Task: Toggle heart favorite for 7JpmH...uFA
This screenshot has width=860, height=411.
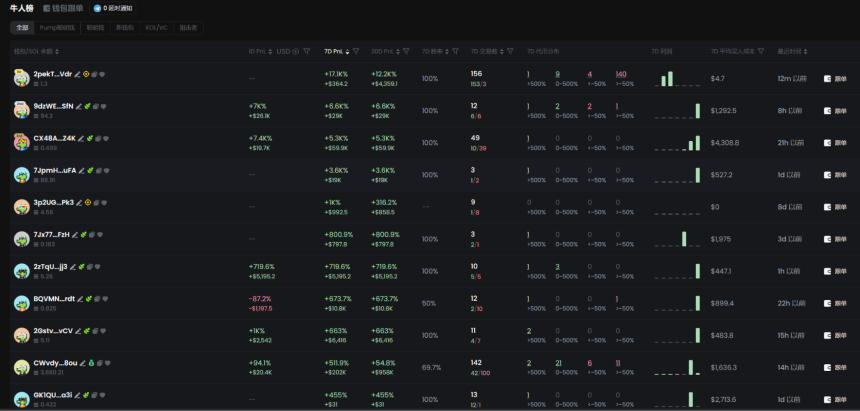Action: (106, 171)
